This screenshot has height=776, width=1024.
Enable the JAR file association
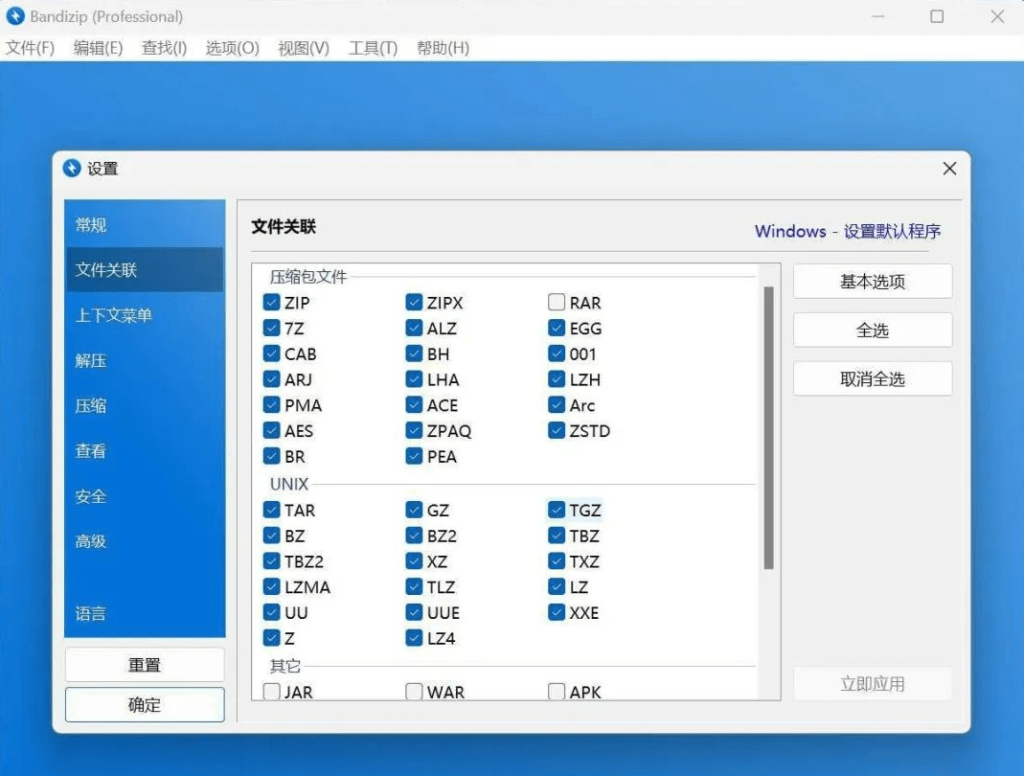point(272,691)
